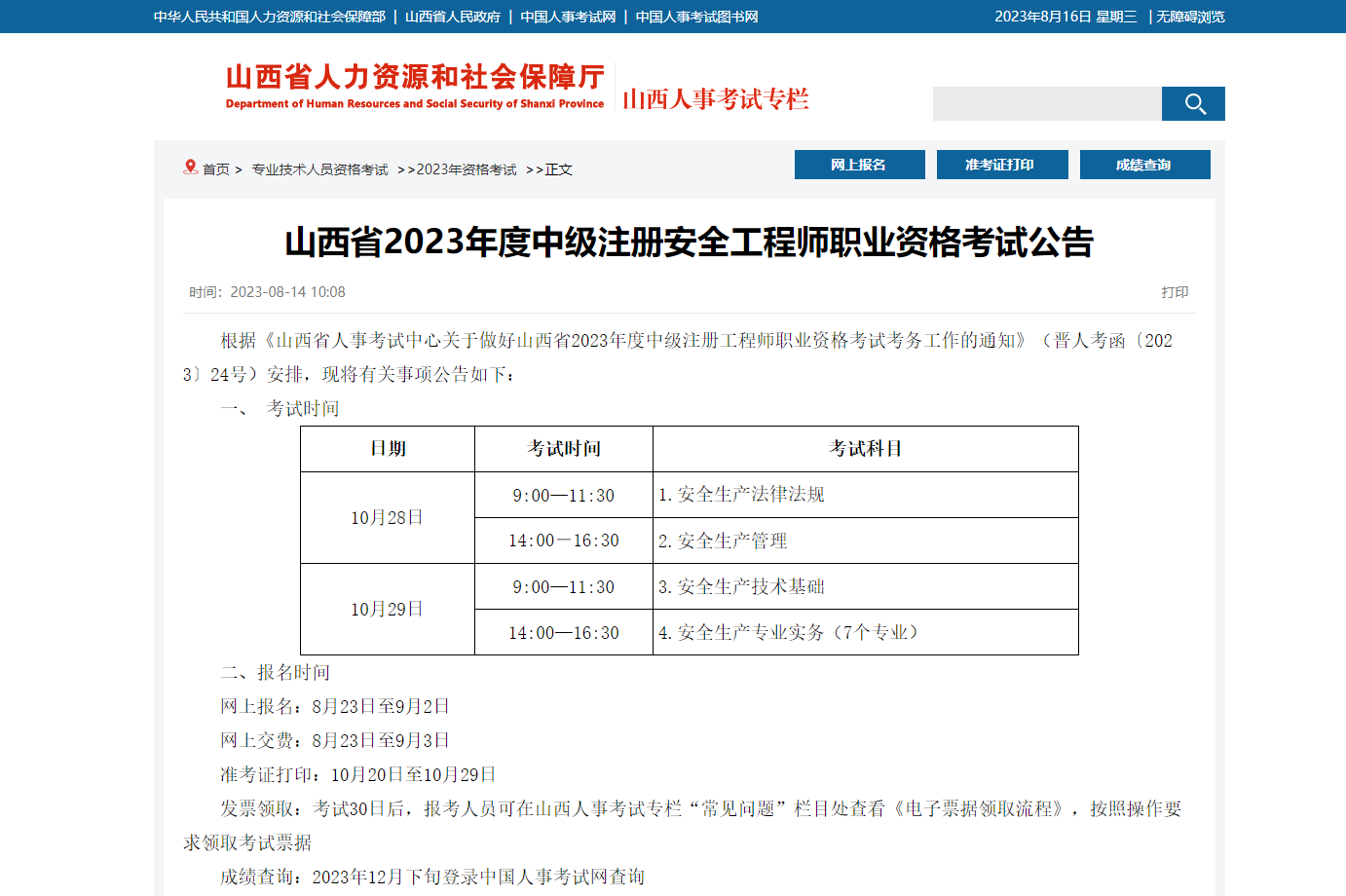Viewport: 1346px width, 896px height.
Task: Click table header 考试时间
Action: 564,449
